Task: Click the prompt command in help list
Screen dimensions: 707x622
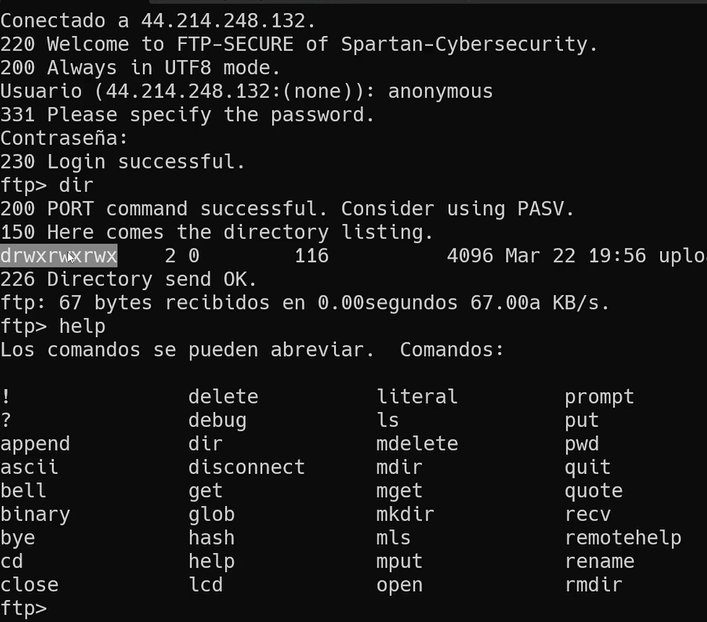Action: pos(599,397)
